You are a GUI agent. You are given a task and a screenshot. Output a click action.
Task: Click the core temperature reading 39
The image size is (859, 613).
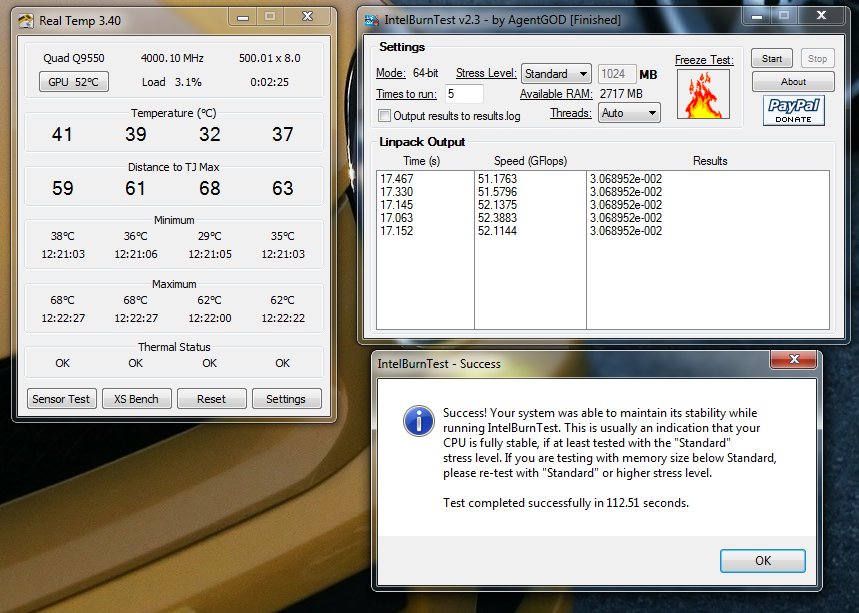(x=135, y=134)
